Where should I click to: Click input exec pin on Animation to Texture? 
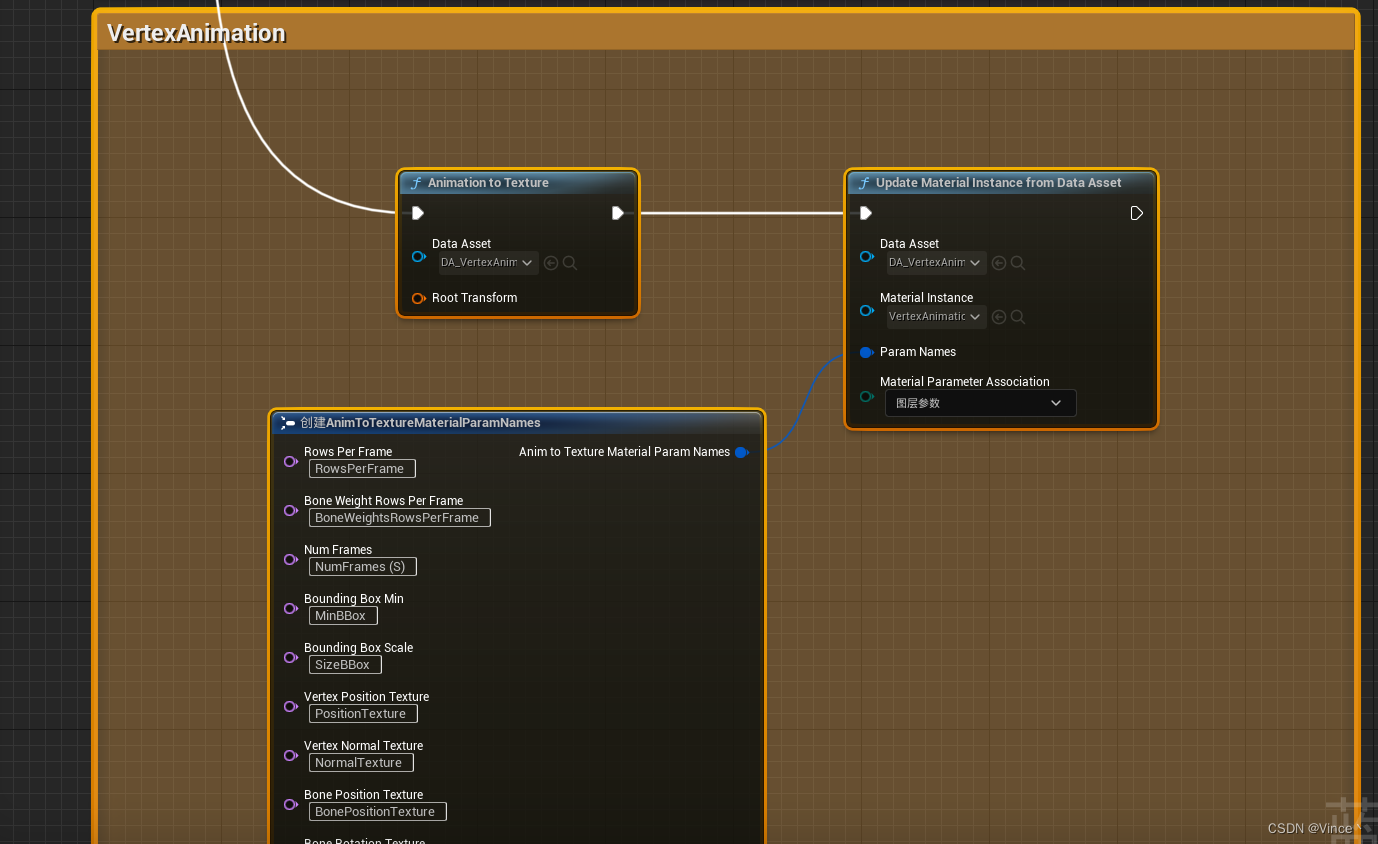(418, 213)
